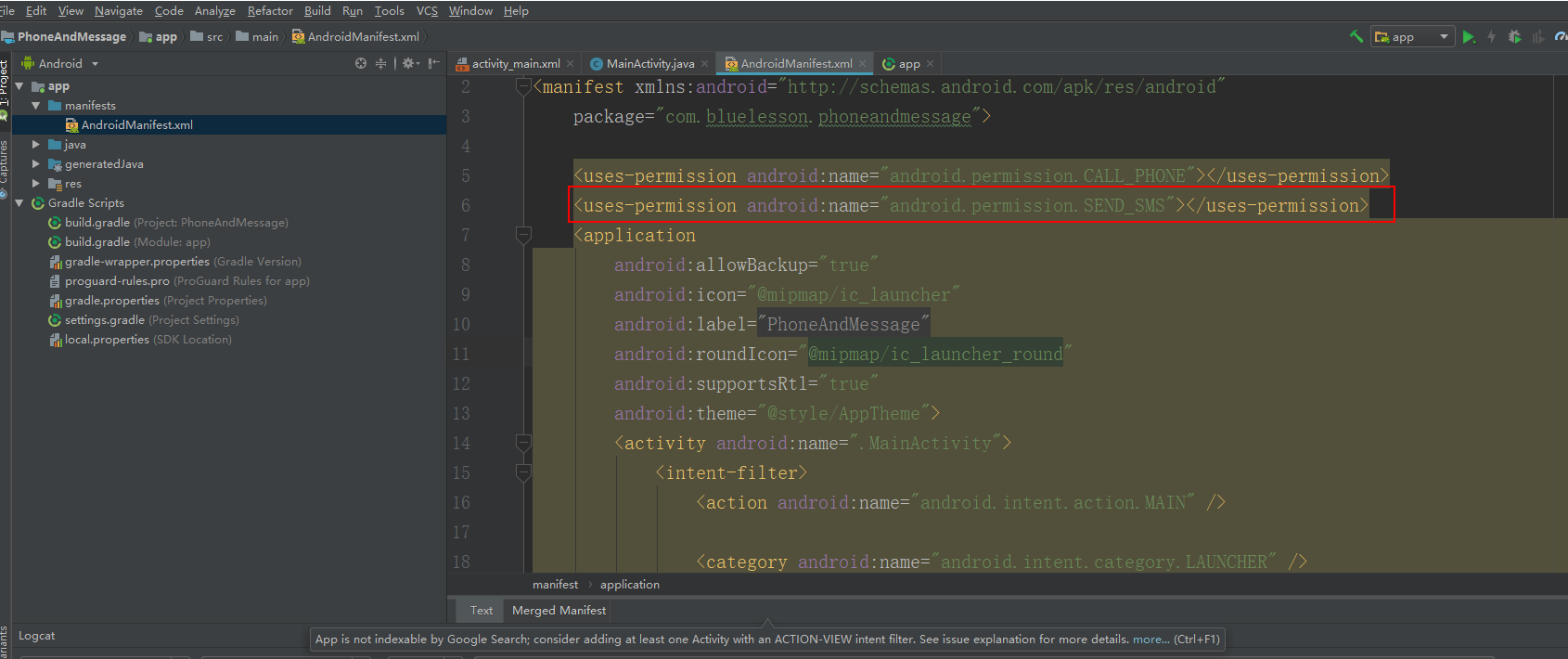Expand the java folder in tree

point(36,145)
